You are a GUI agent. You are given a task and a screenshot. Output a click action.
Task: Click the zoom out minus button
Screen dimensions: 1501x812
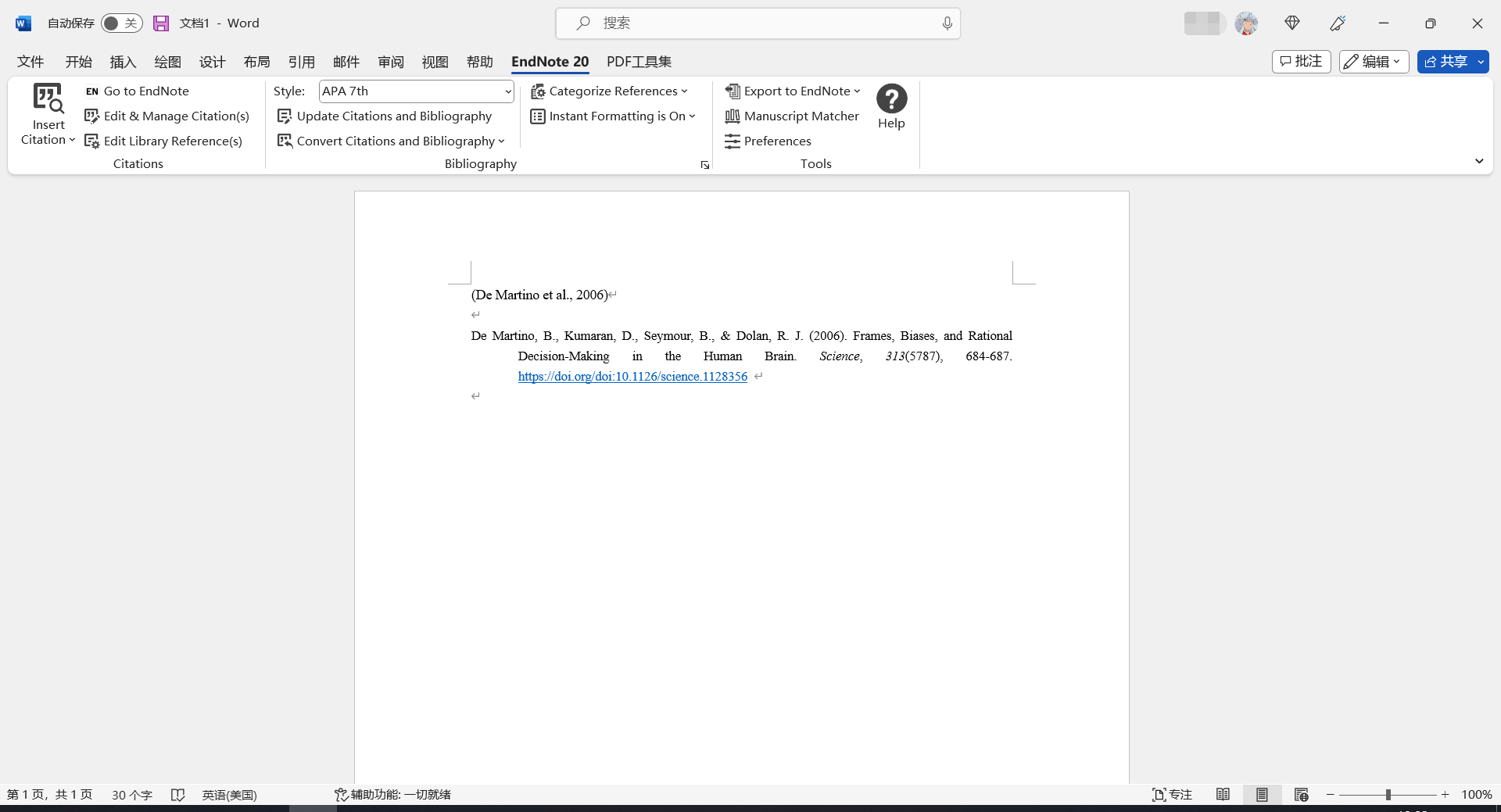(x=1330, y=795)
